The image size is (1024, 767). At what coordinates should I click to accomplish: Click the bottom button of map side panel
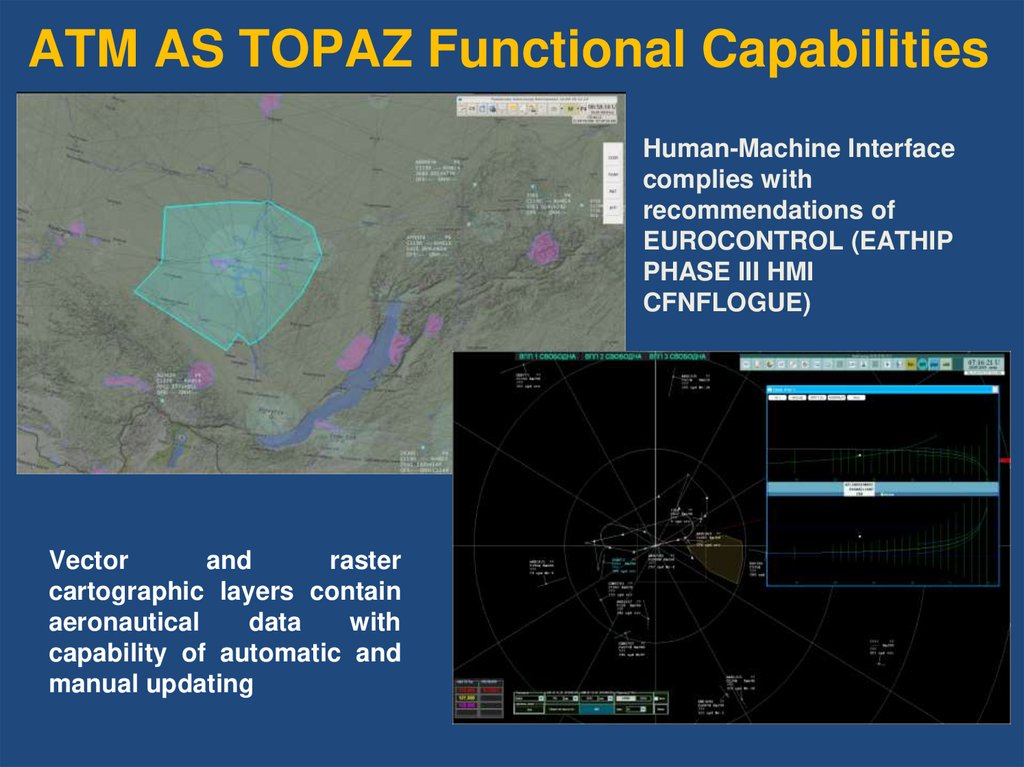(613, 208)
